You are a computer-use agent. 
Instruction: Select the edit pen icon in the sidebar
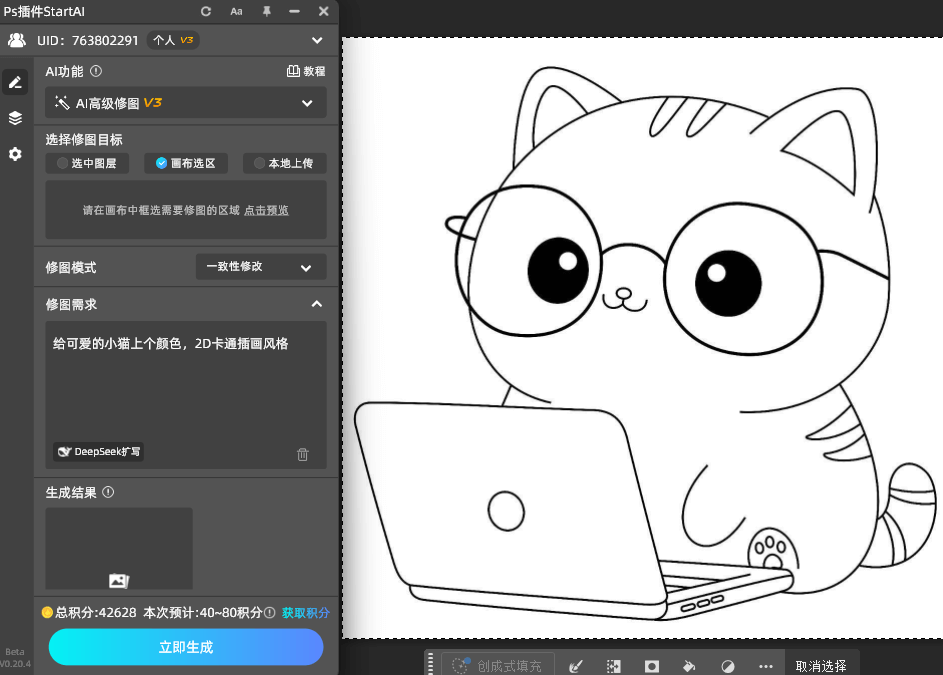(x=14, y=81)
